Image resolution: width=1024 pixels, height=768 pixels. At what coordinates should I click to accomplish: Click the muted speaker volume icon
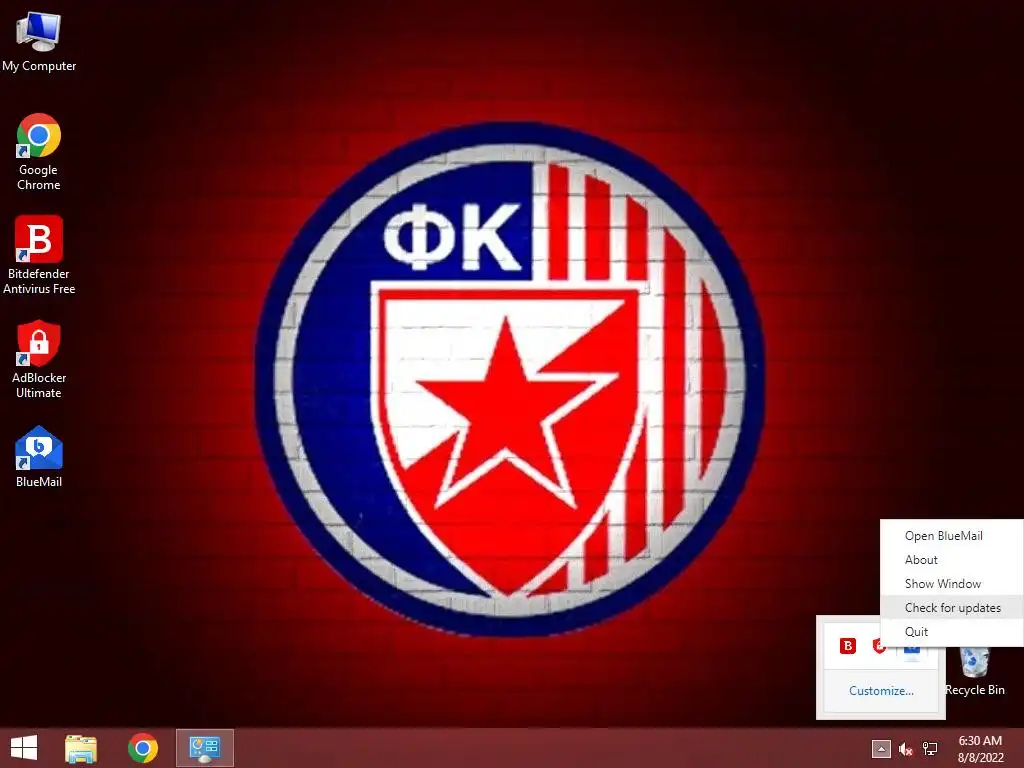(905, 749)
